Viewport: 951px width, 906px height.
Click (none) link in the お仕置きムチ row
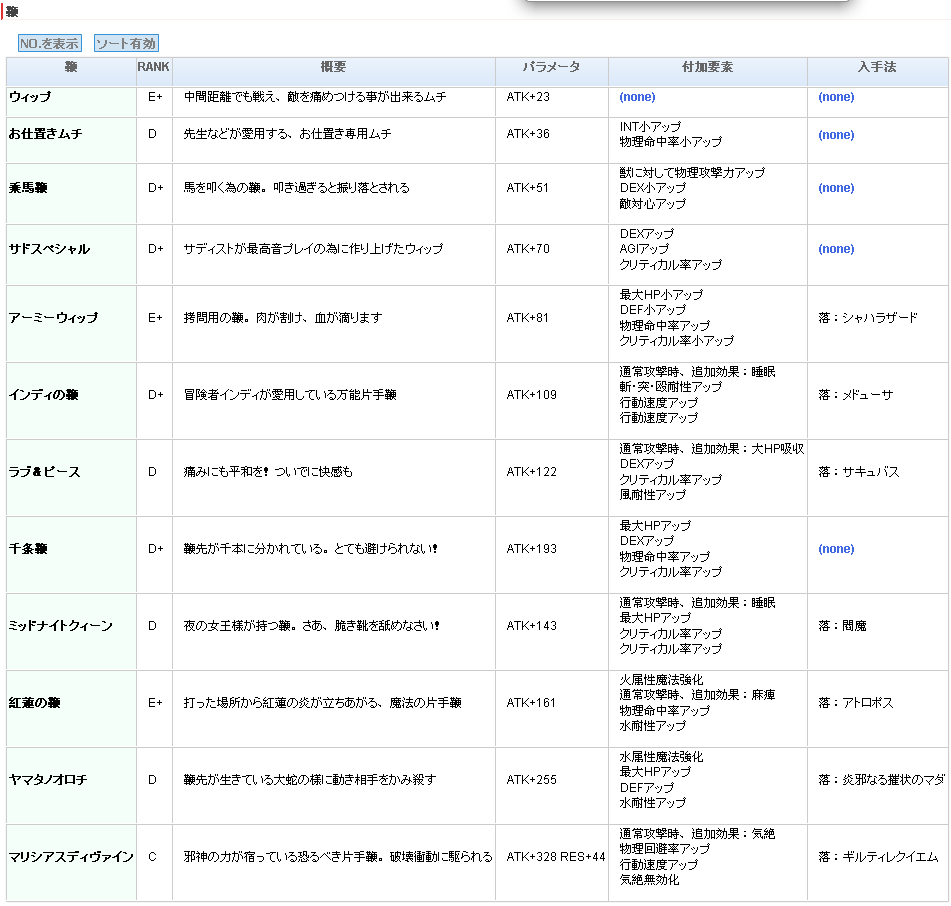tap(836, 135)
